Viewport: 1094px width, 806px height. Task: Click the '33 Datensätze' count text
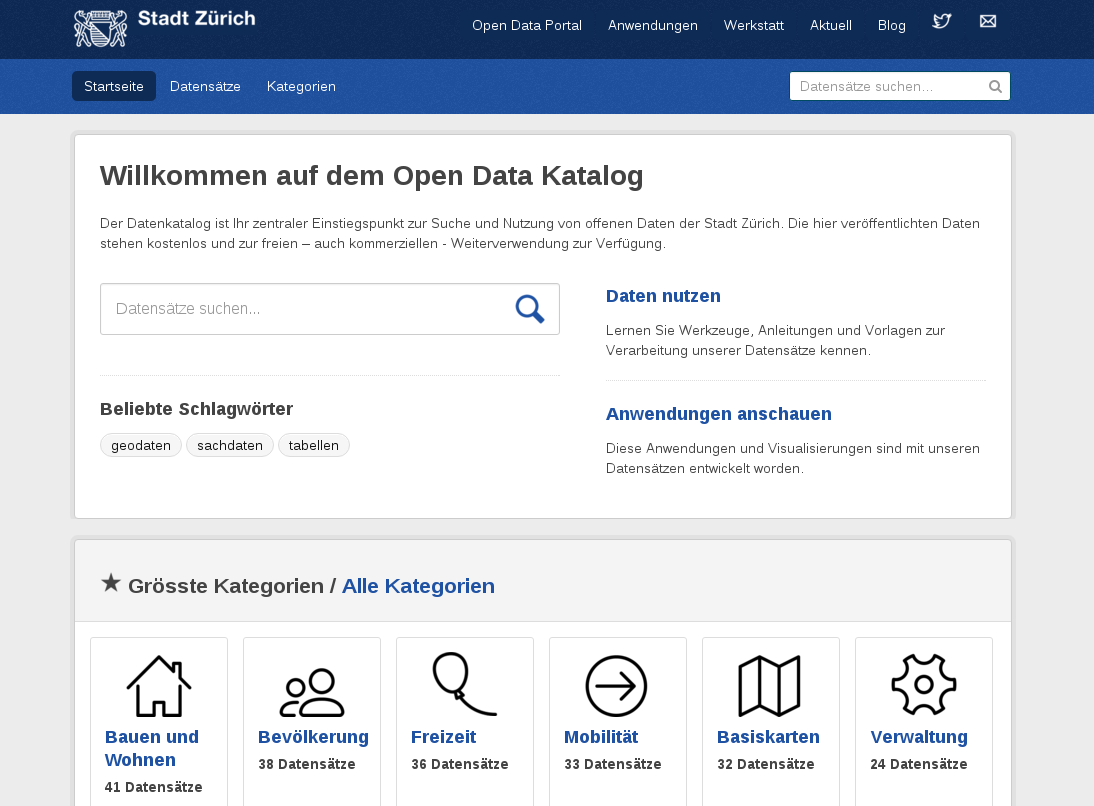pos(613,764)
